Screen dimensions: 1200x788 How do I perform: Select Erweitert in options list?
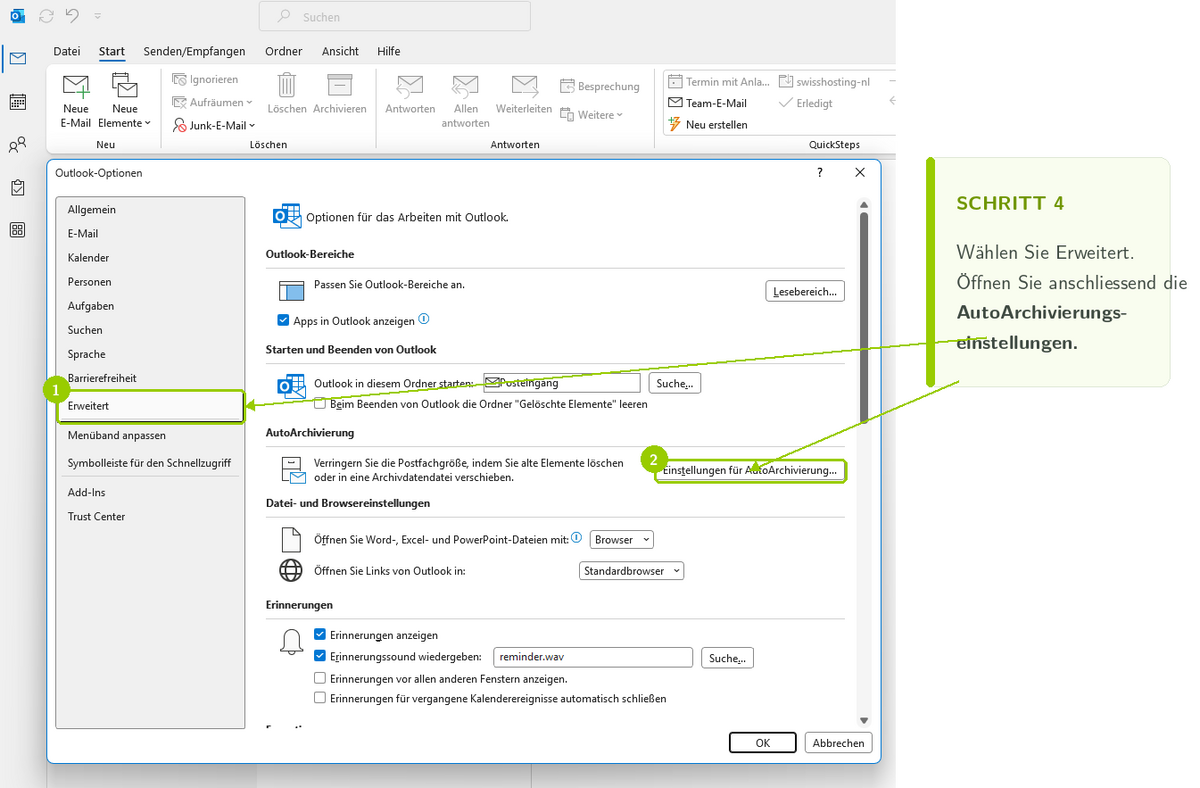point(150,407)
